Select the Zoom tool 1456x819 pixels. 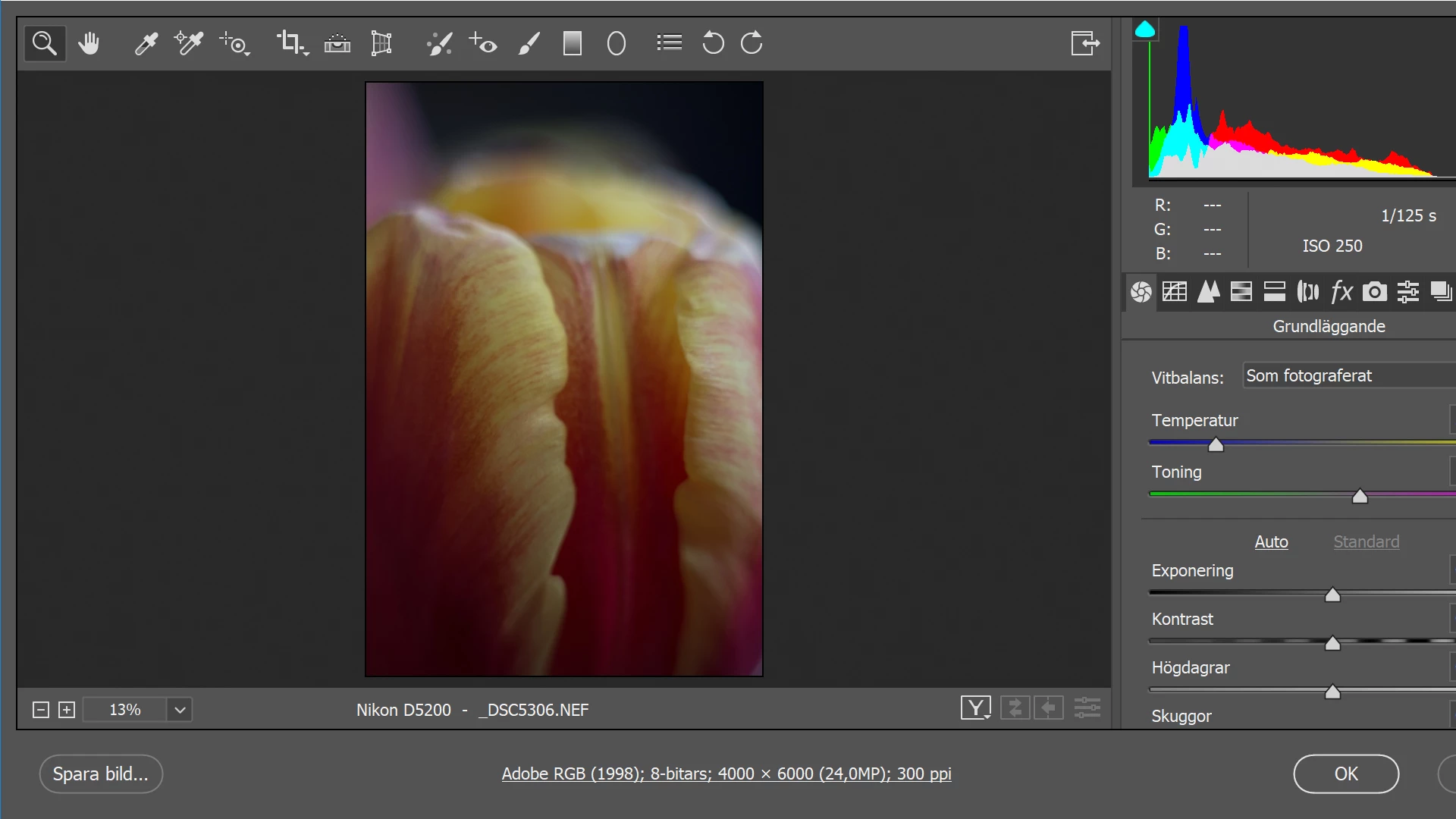(44, 43)
